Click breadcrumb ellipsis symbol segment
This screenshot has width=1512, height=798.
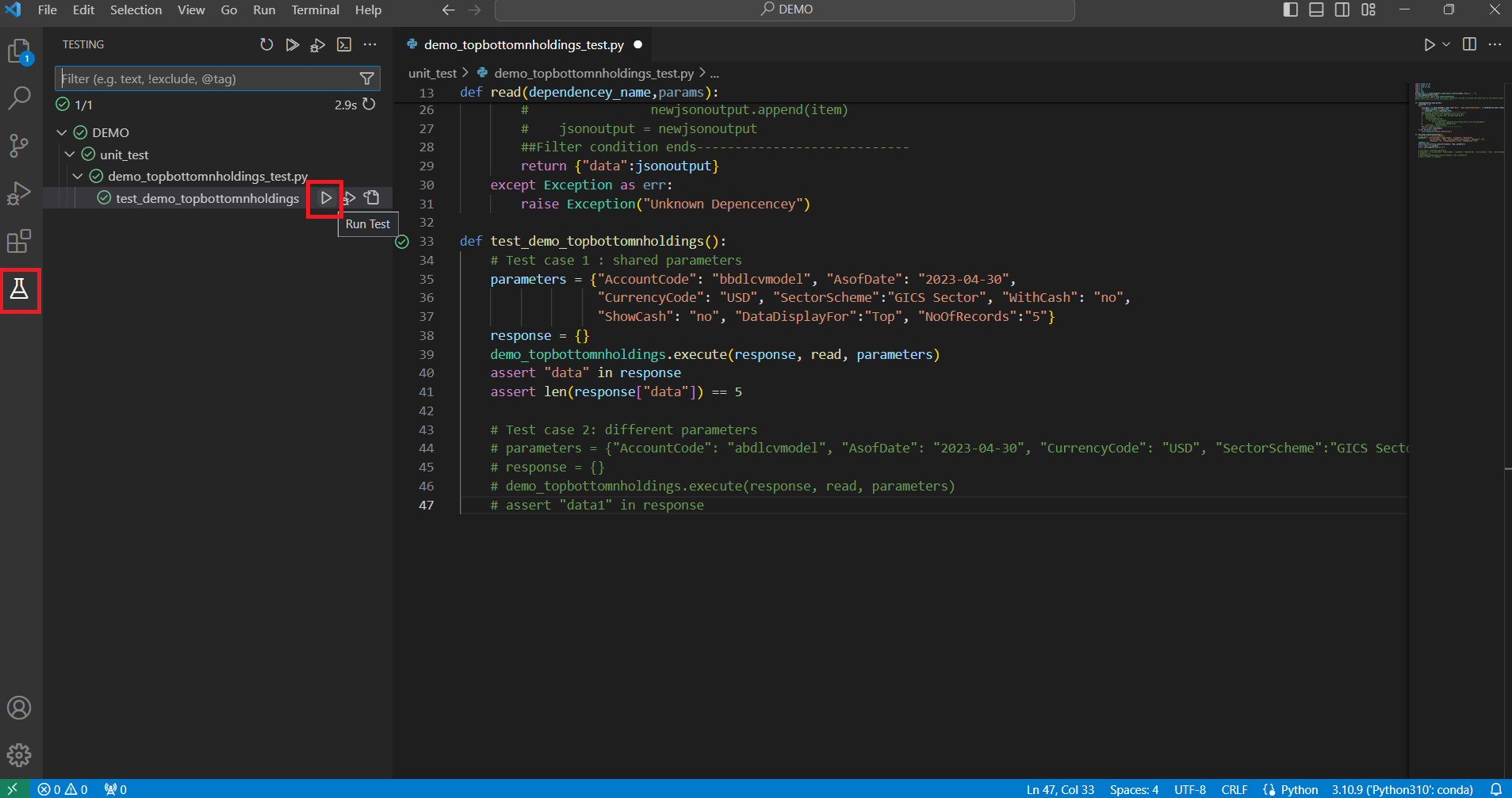click(x=714, y=73)
